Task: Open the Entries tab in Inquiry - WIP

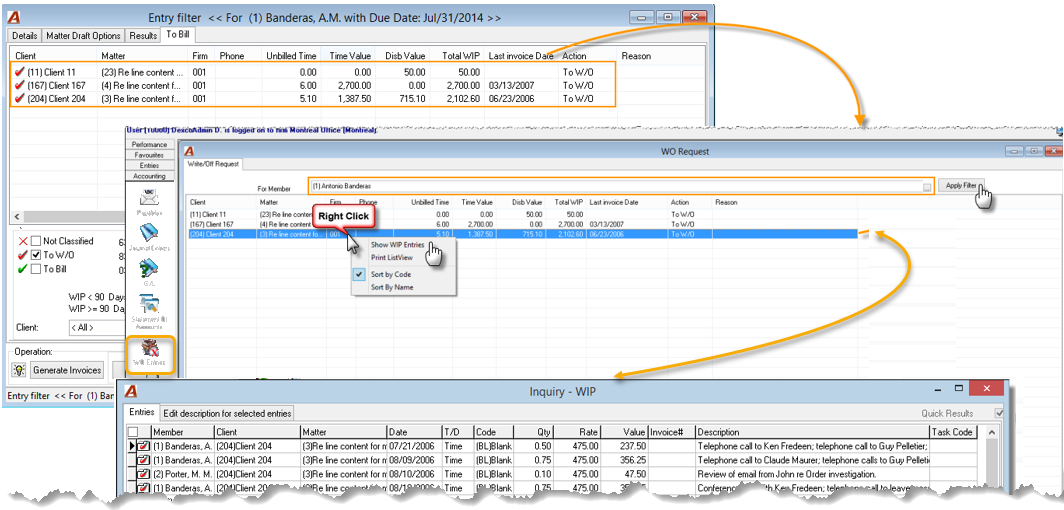Action: pos(141,412)
